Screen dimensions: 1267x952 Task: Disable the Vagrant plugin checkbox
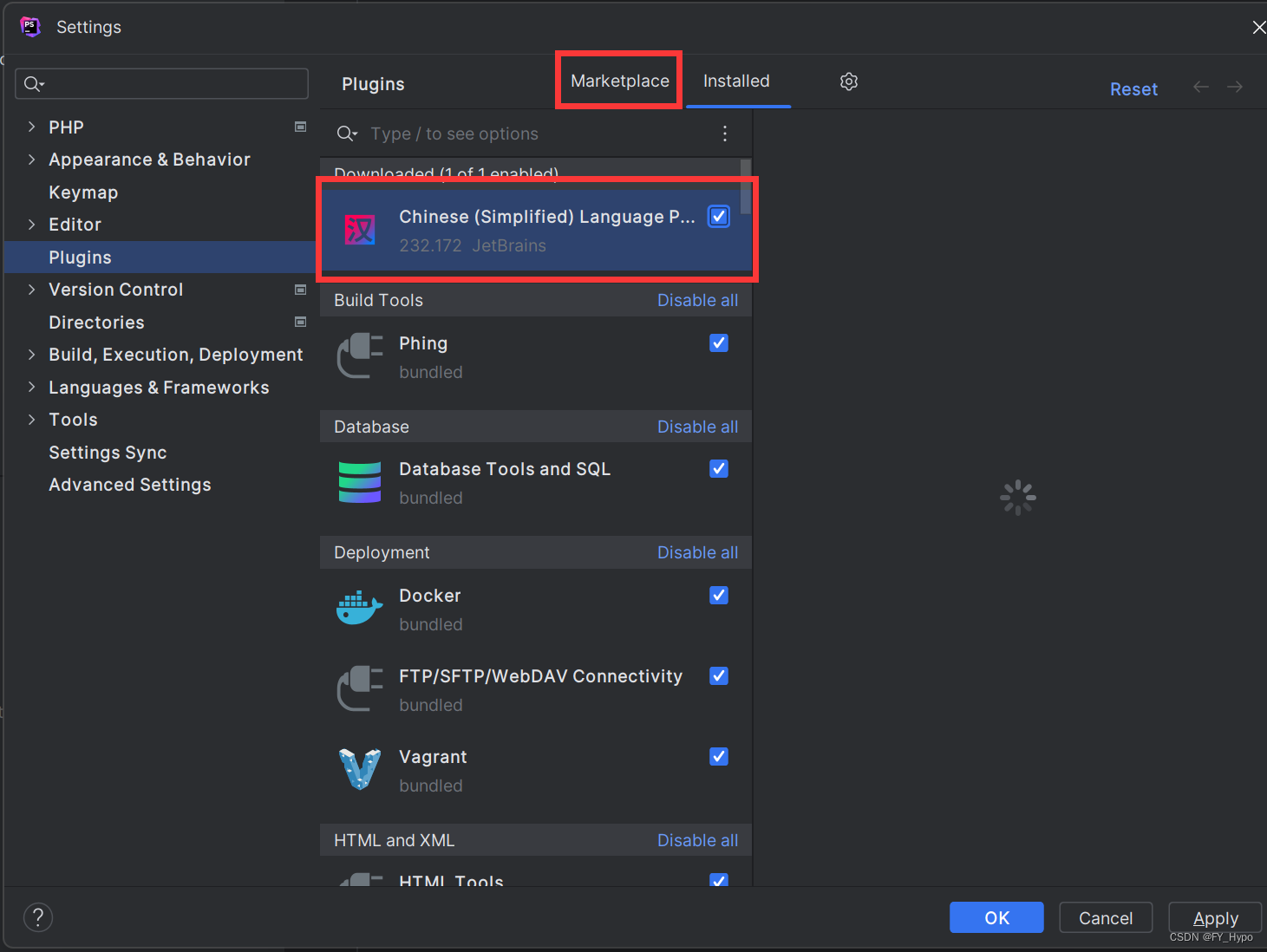point(719,756)
